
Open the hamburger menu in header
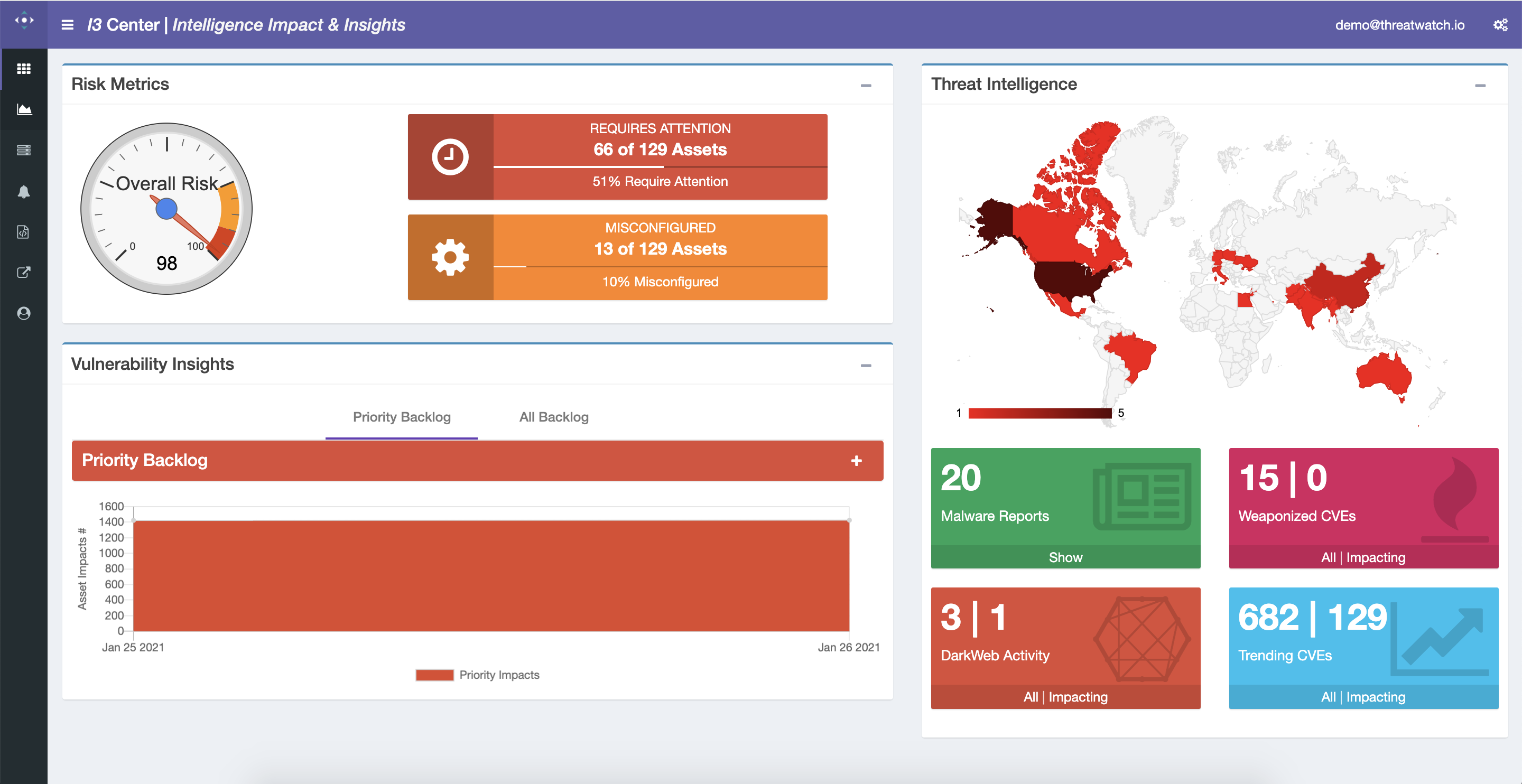(x=67, y=25)
